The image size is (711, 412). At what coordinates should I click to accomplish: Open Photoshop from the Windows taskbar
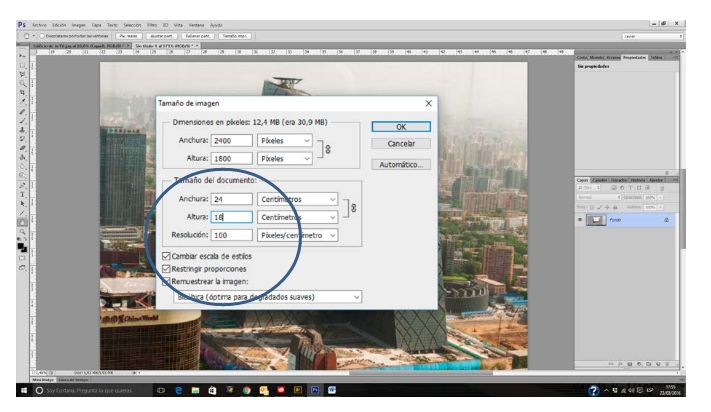(x=314, y=390)
